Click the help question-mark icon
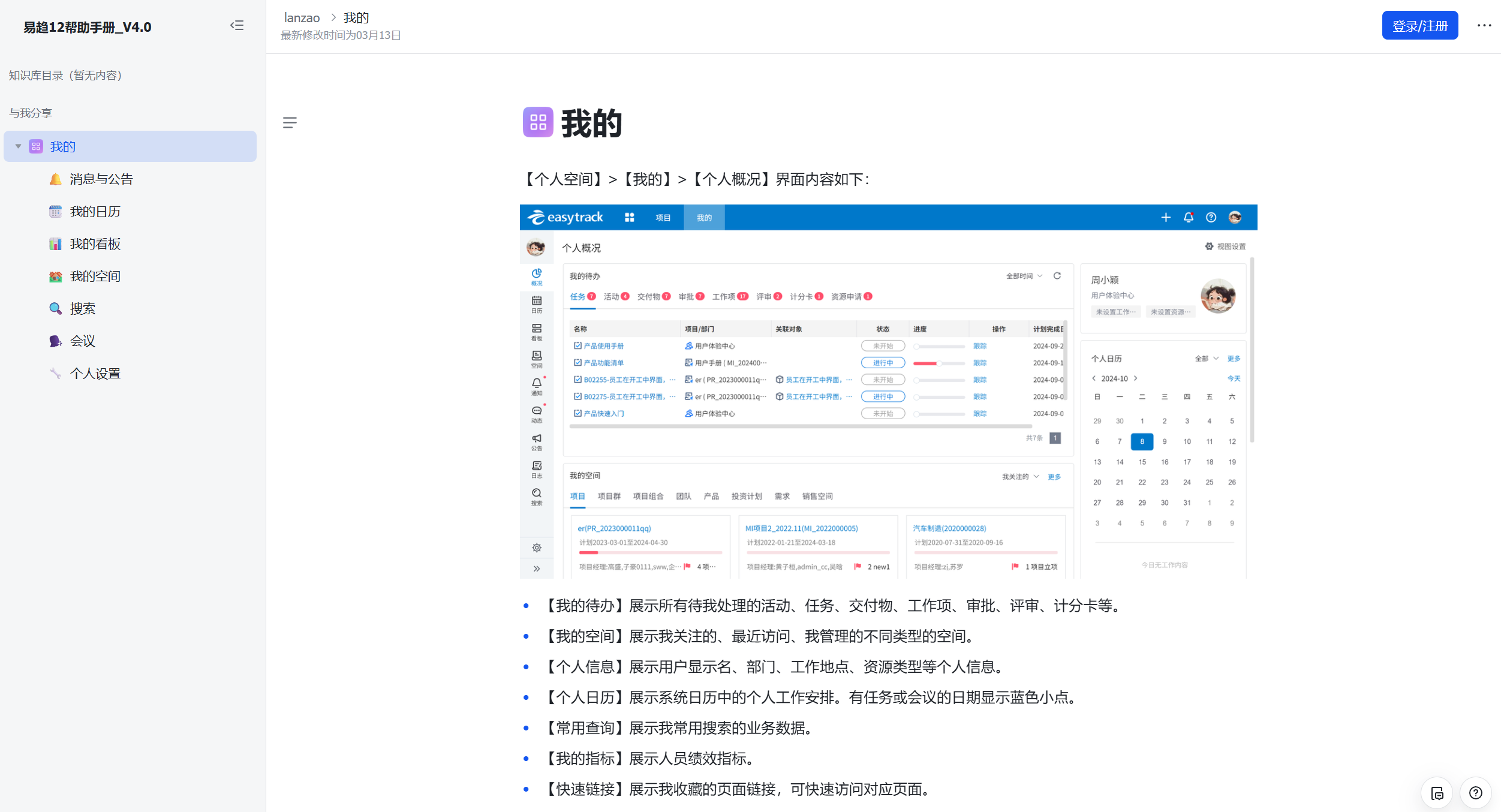Screen dimensions: 1501x812 [1475, 793]
